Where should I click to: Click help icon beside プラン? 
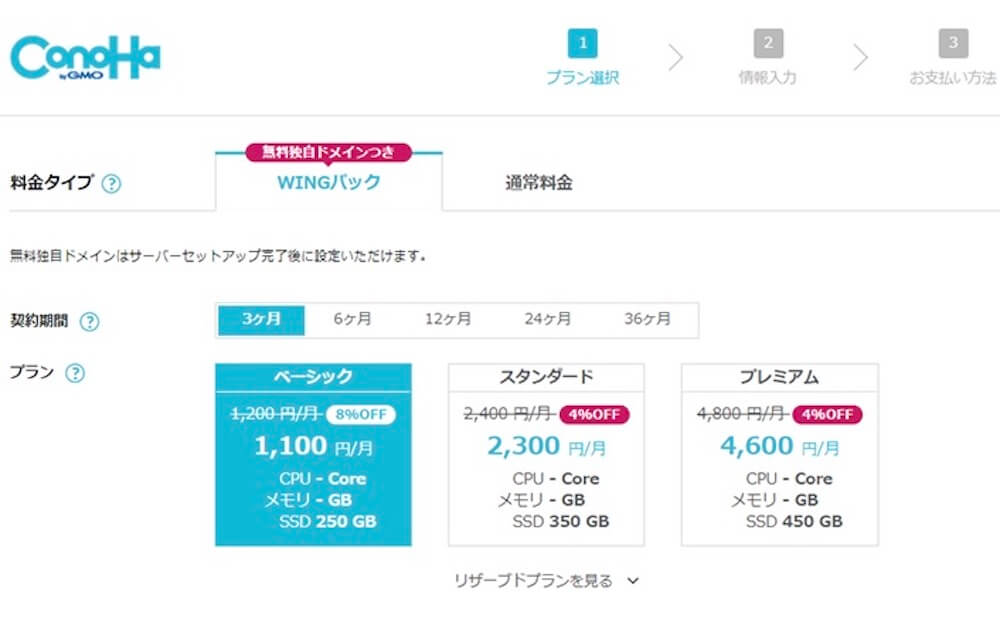pos(75,374)
